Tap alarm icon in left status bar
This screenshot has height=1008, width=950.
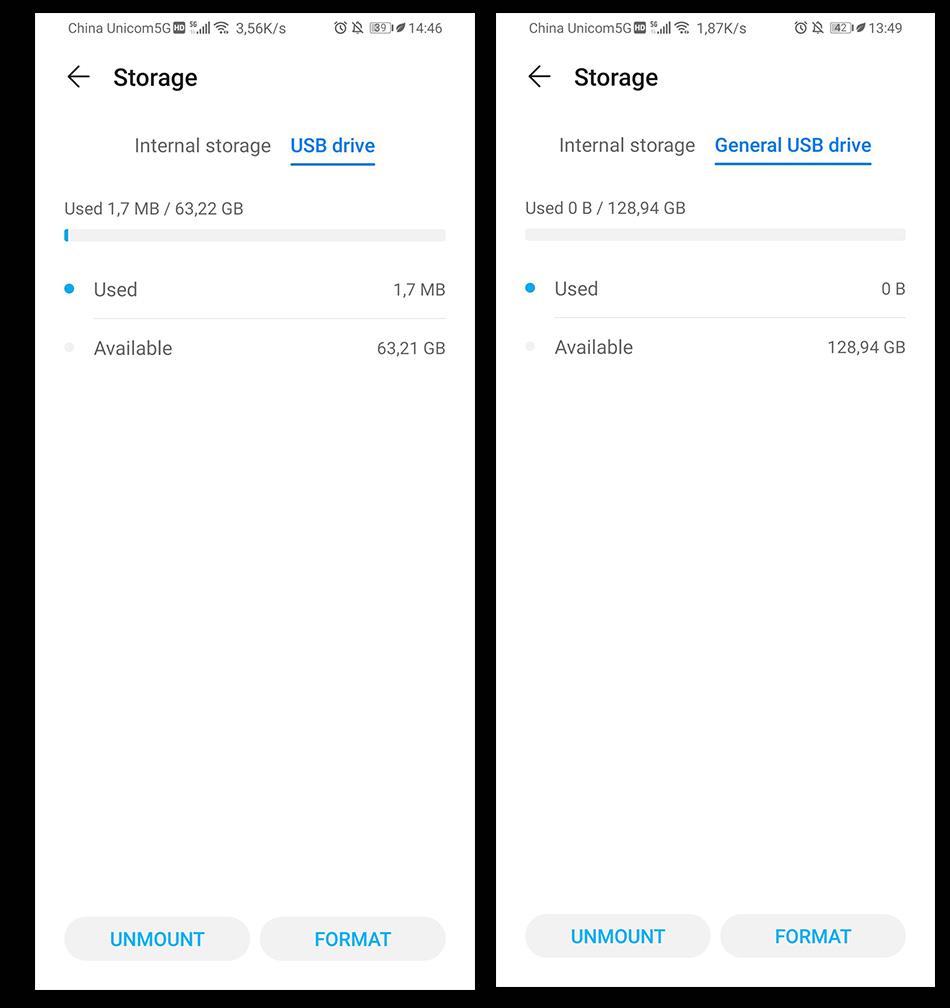(x=340, y=28)
